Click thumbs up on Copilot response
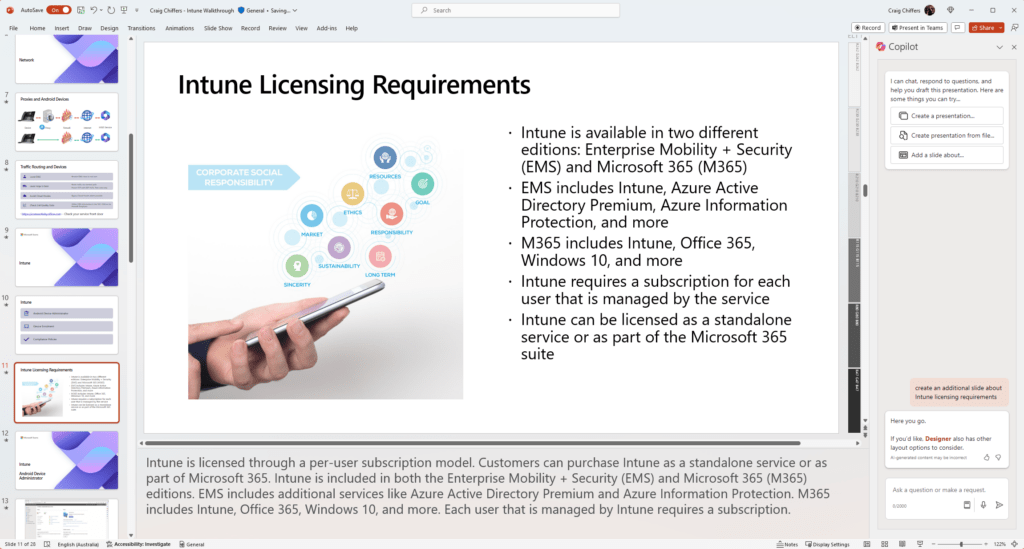The width and height of the screenshot is (1024, 549). click(x=987, y=458)
